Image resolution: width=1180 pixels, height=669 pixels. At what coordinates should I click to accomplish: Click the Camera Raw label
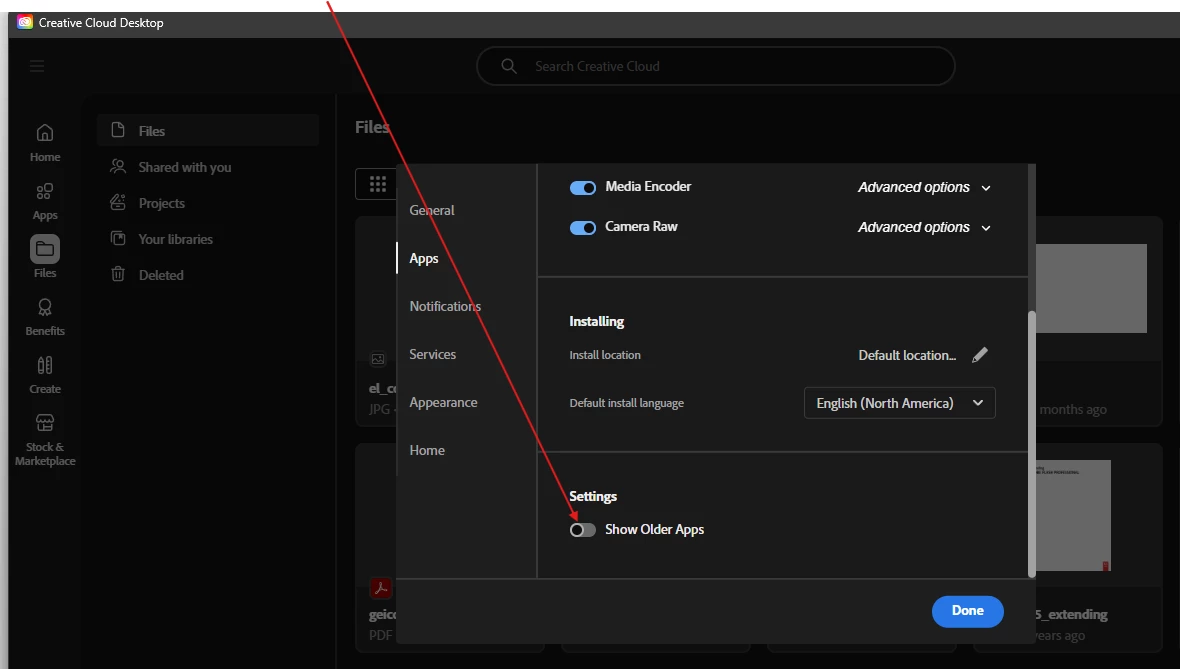641,227
